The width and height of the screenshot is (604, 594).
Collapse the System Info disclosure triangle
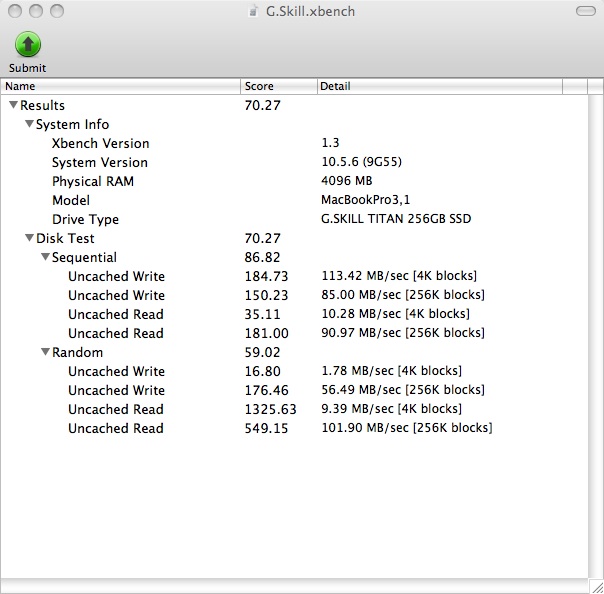29,124
